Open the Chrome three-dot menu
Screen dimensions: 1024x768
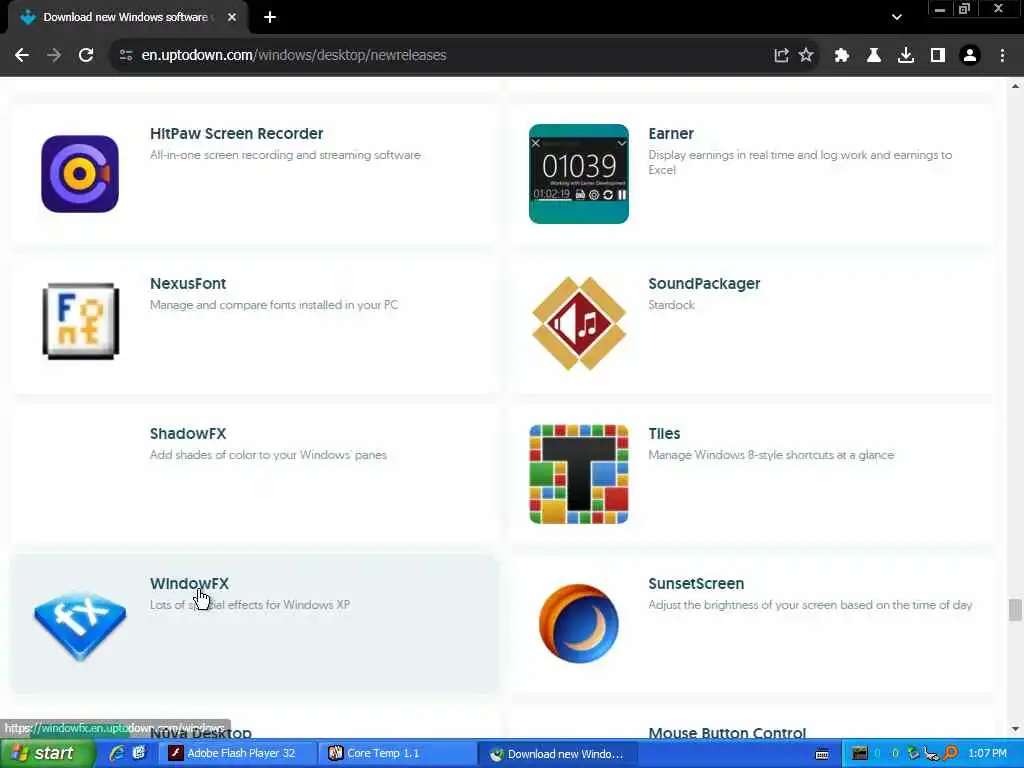[1002, 56]
